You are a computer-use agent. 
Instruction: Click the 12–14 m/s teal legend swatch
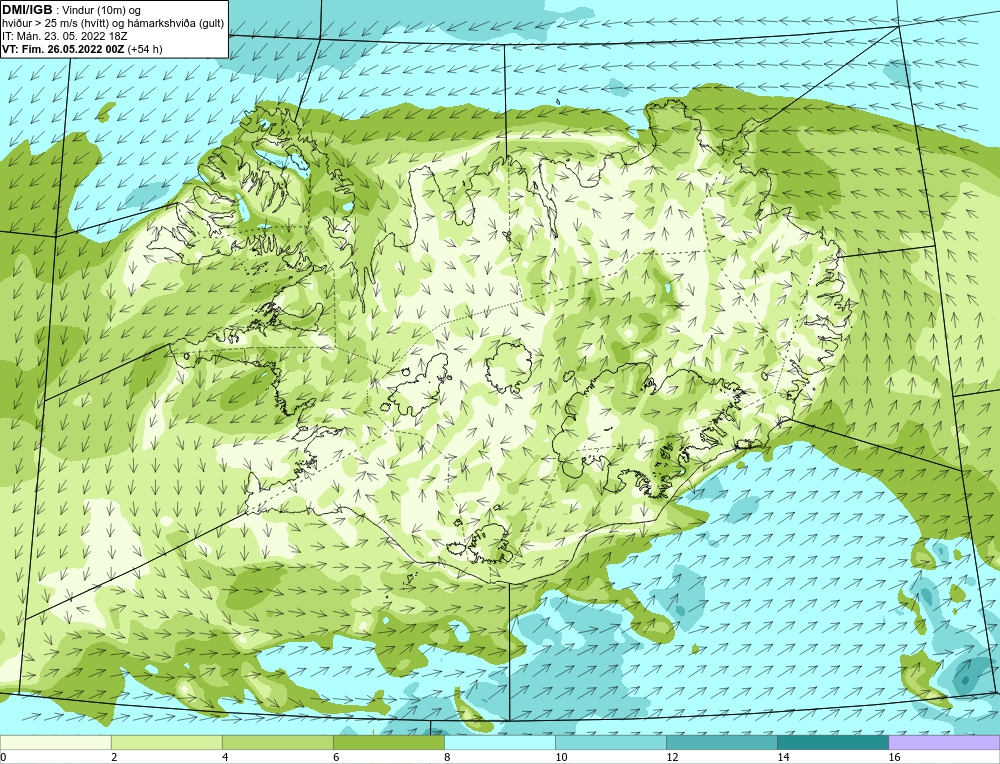721,743
